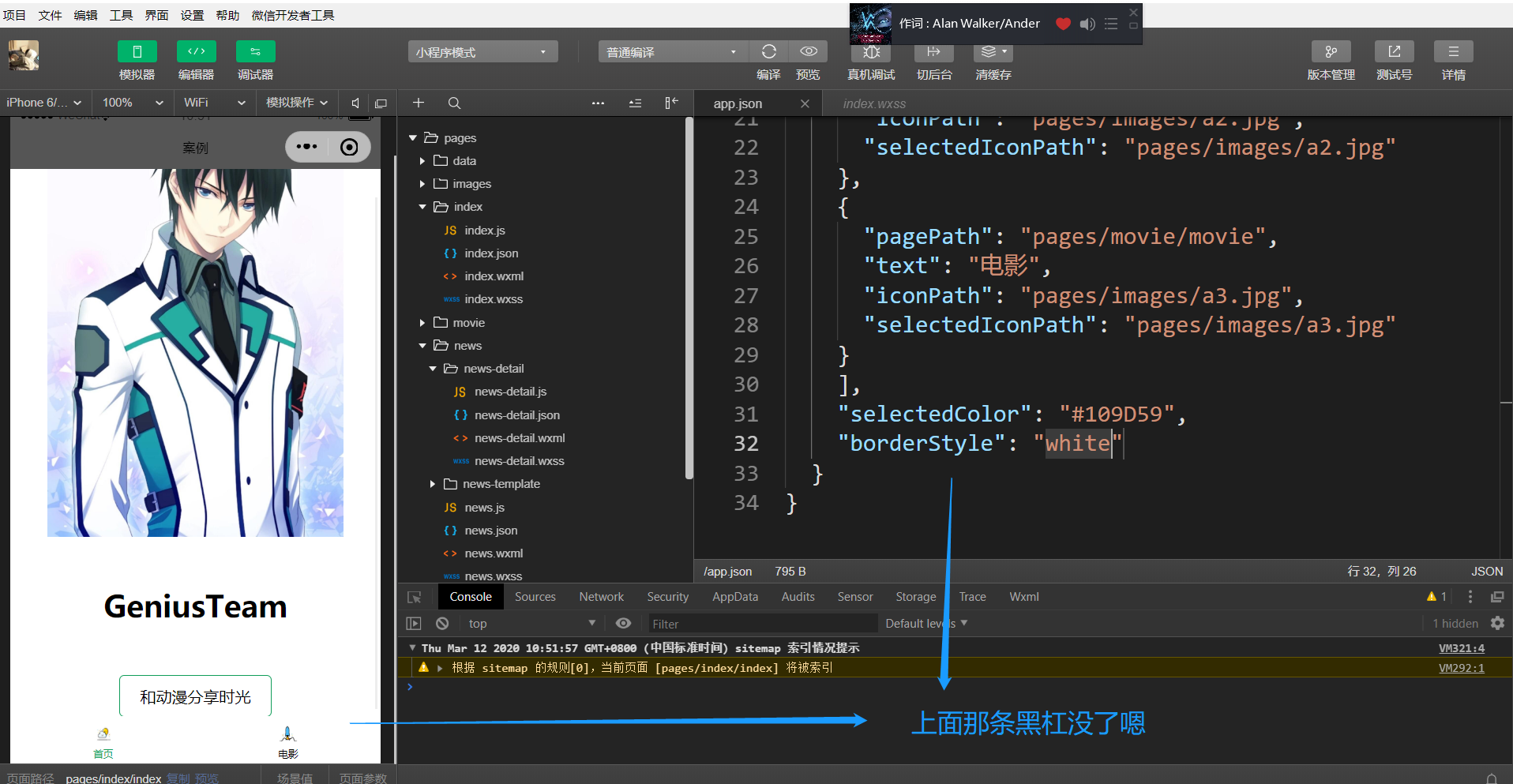Select the AppData tab
Viewport: 1513px width, 784px height.
[734, 597]
